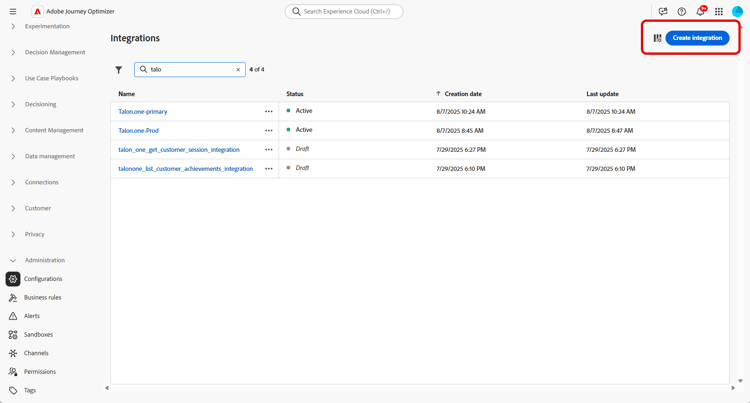Viewport: 750px width, 403px height.
Task: Open the feedback chat icon in header
Action: (x=663, y=11)
